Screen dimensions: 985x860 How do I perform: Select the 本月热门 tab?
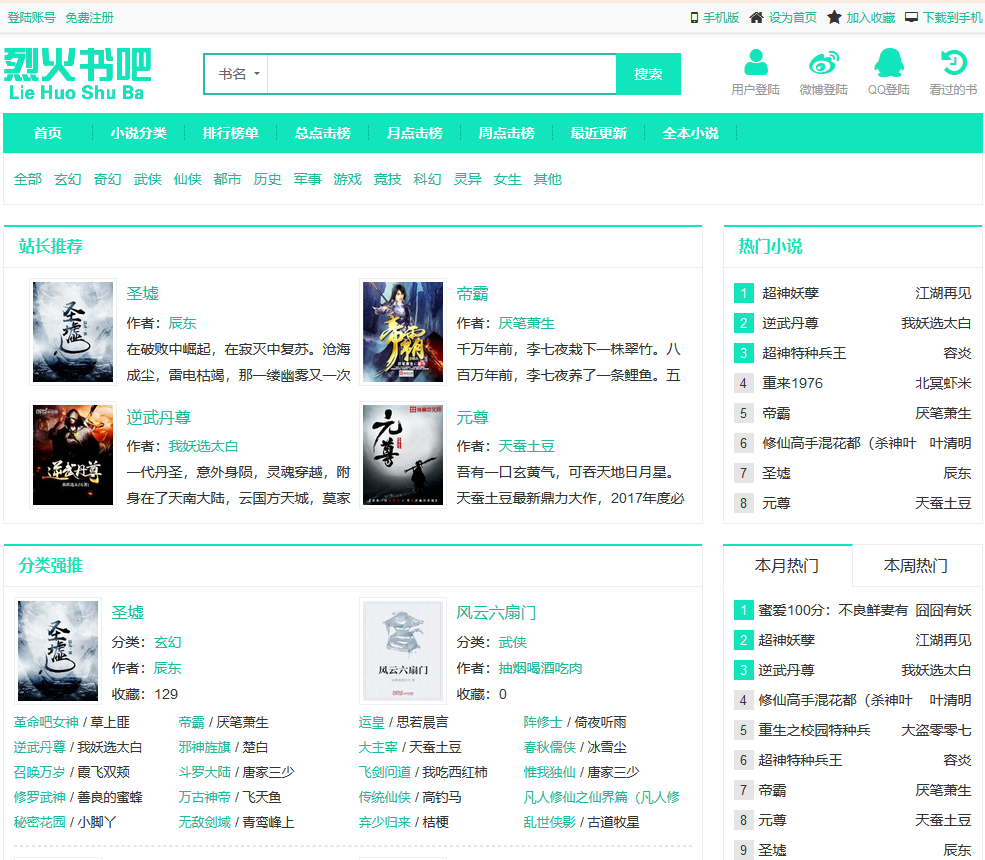point(787,566)
